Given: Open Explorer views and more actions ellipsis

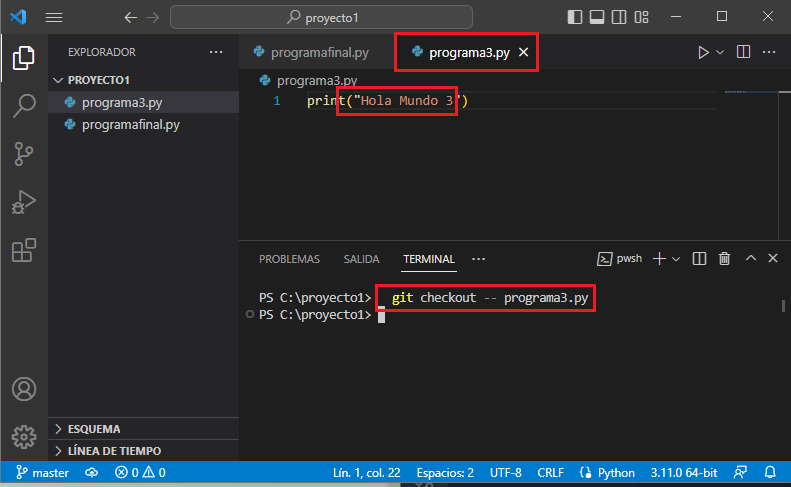Looking at the screenshot, I should coord(216,52).
